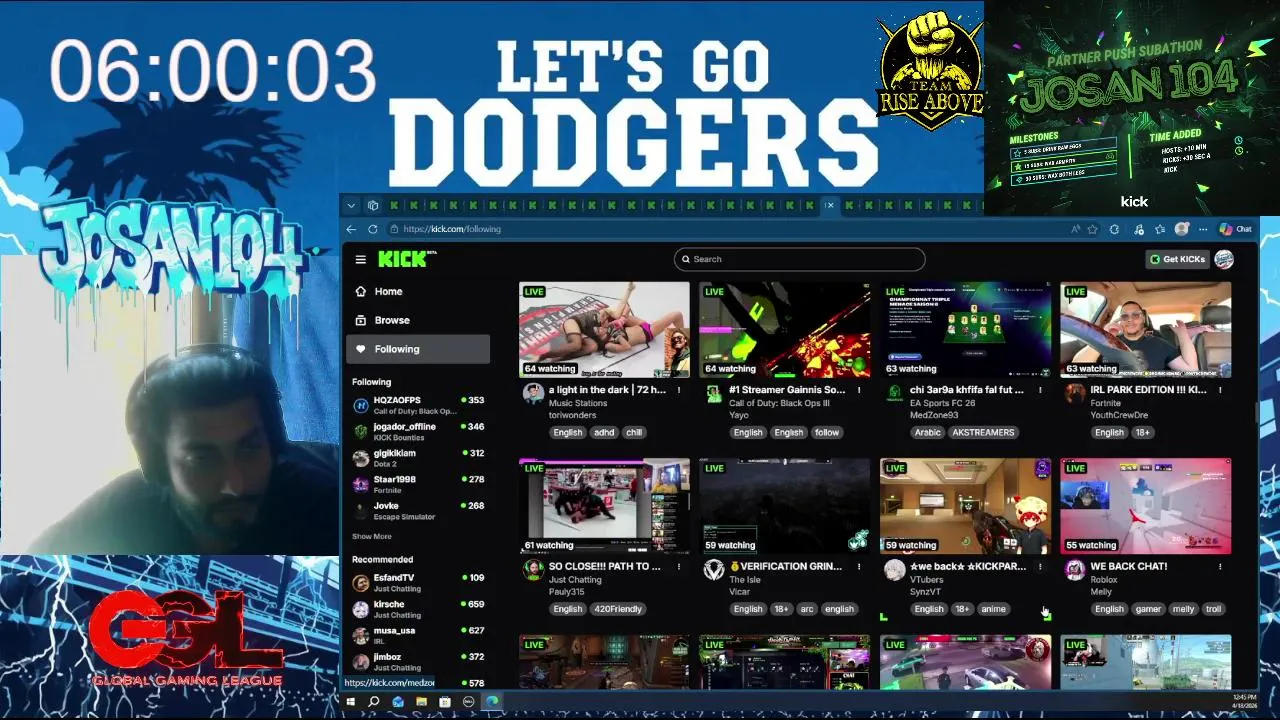Open options menu for 'IRL PARK EDITION'
The height and width of the screenshot is (720, 1280).
click(x=1220, y=390)
